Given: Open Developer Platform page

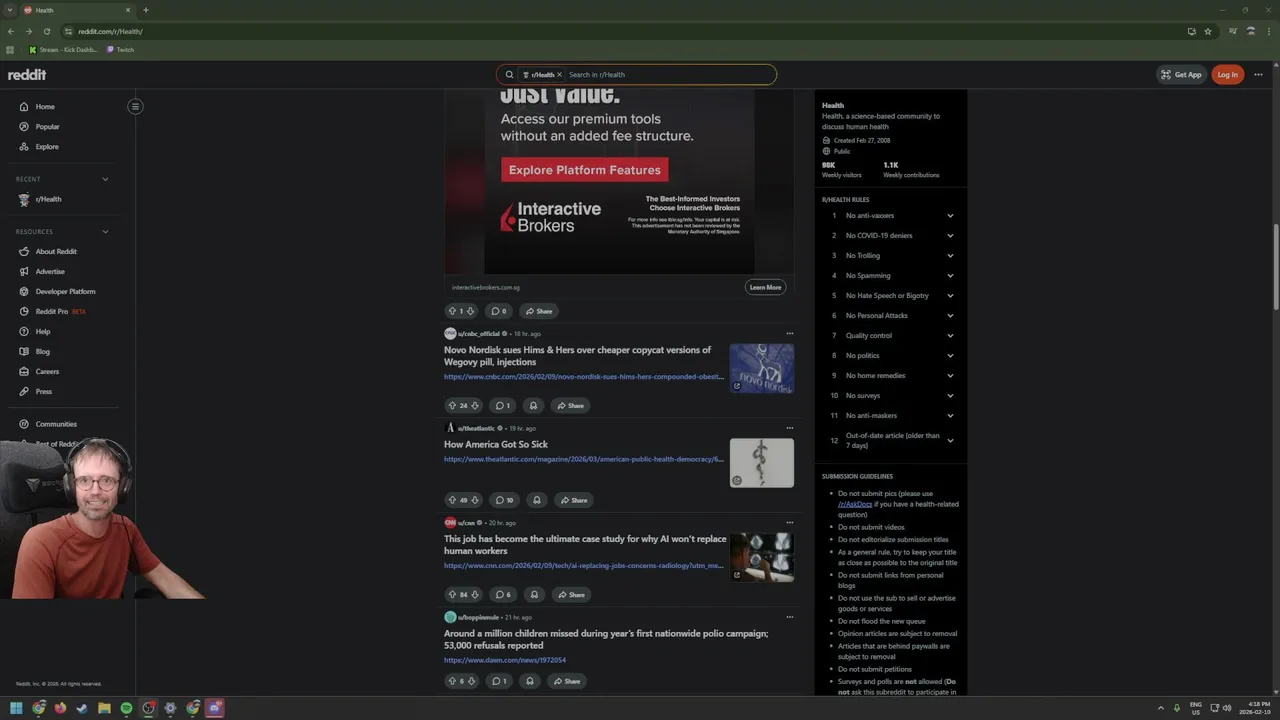Looking at the screenshot, I should (65, 292).
